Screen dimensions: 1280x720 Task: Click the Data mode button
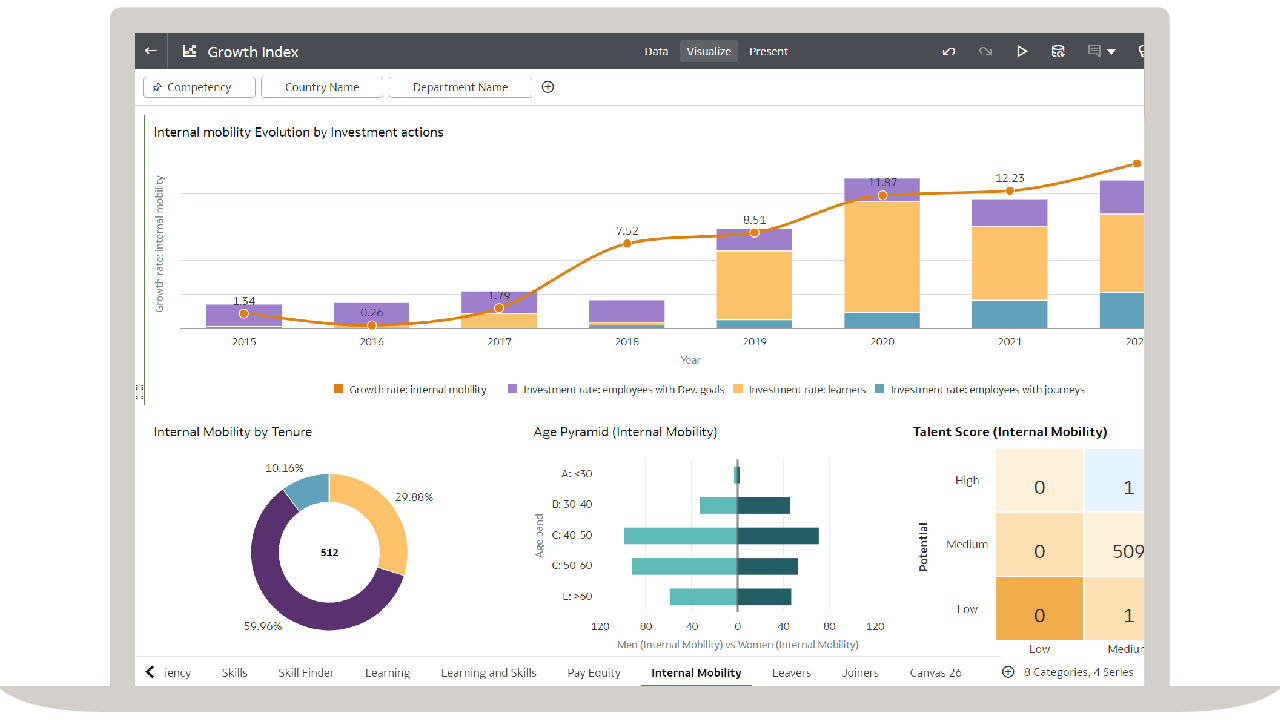[656, 51]
